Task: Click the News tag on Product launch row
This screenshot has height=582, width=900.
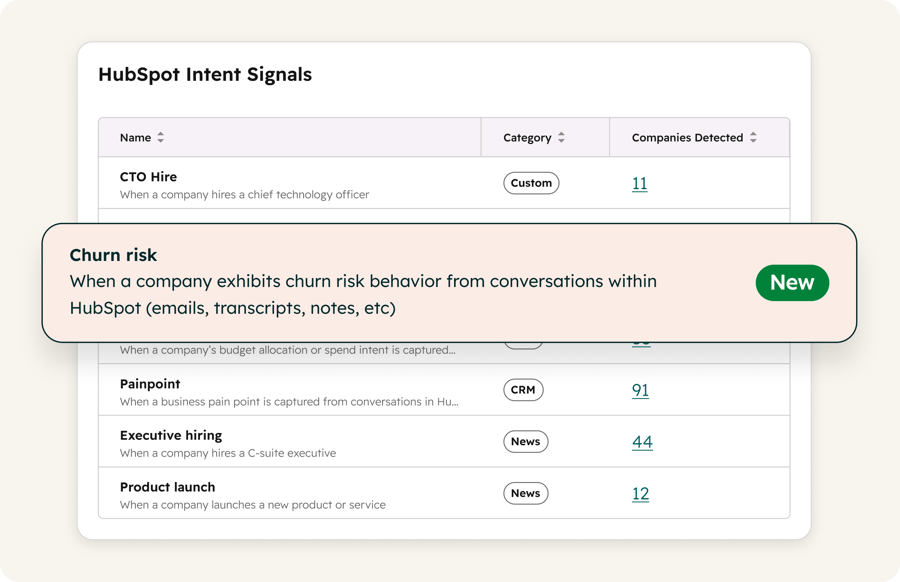Action: 525,493
